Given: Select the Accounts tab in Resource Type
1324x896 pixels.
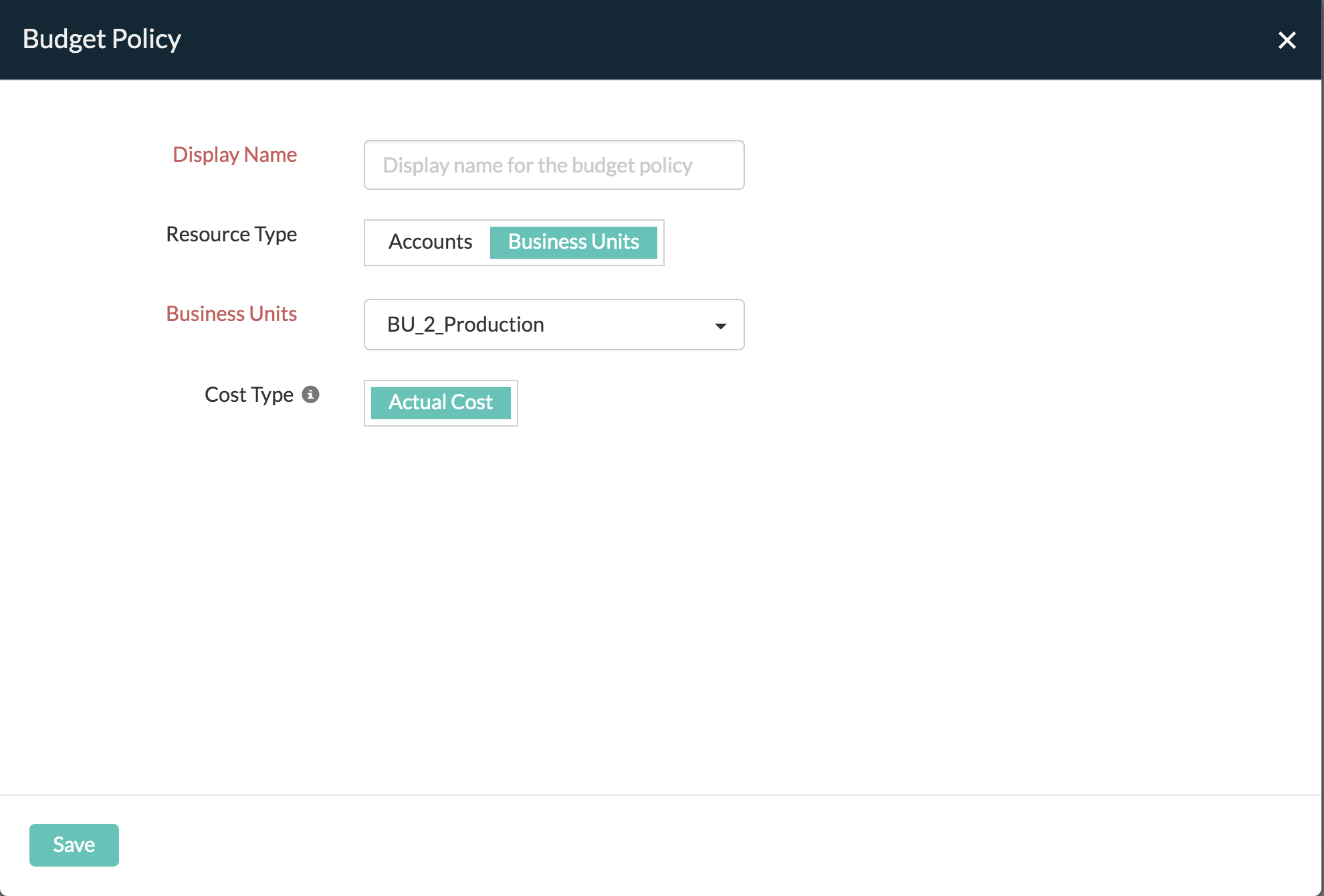Looking at the screenshot, I should click(x=431, y=242).
